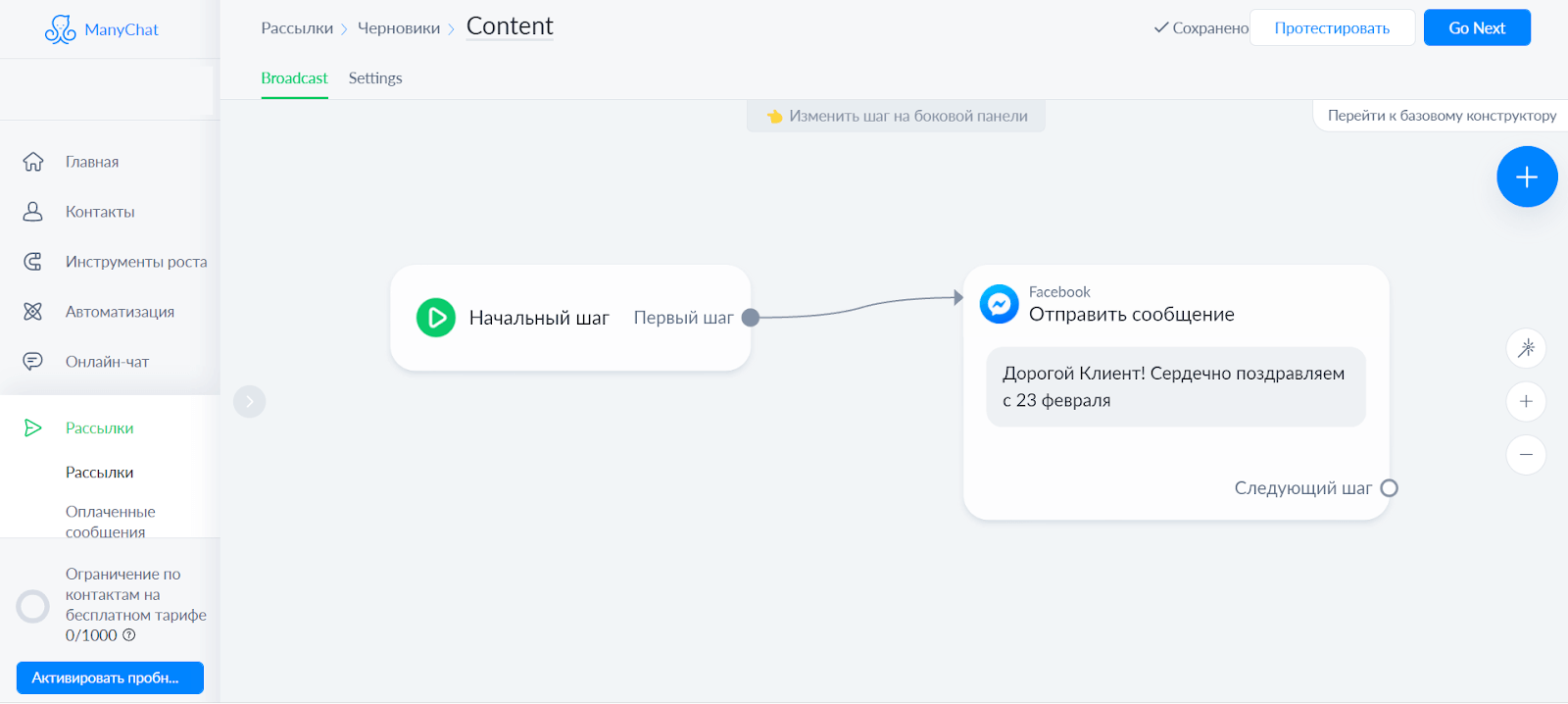The width and height of the screenshot is (1568, 704).
Task: Zoom out the flow canvas
Action: (x=1526, y=455)
